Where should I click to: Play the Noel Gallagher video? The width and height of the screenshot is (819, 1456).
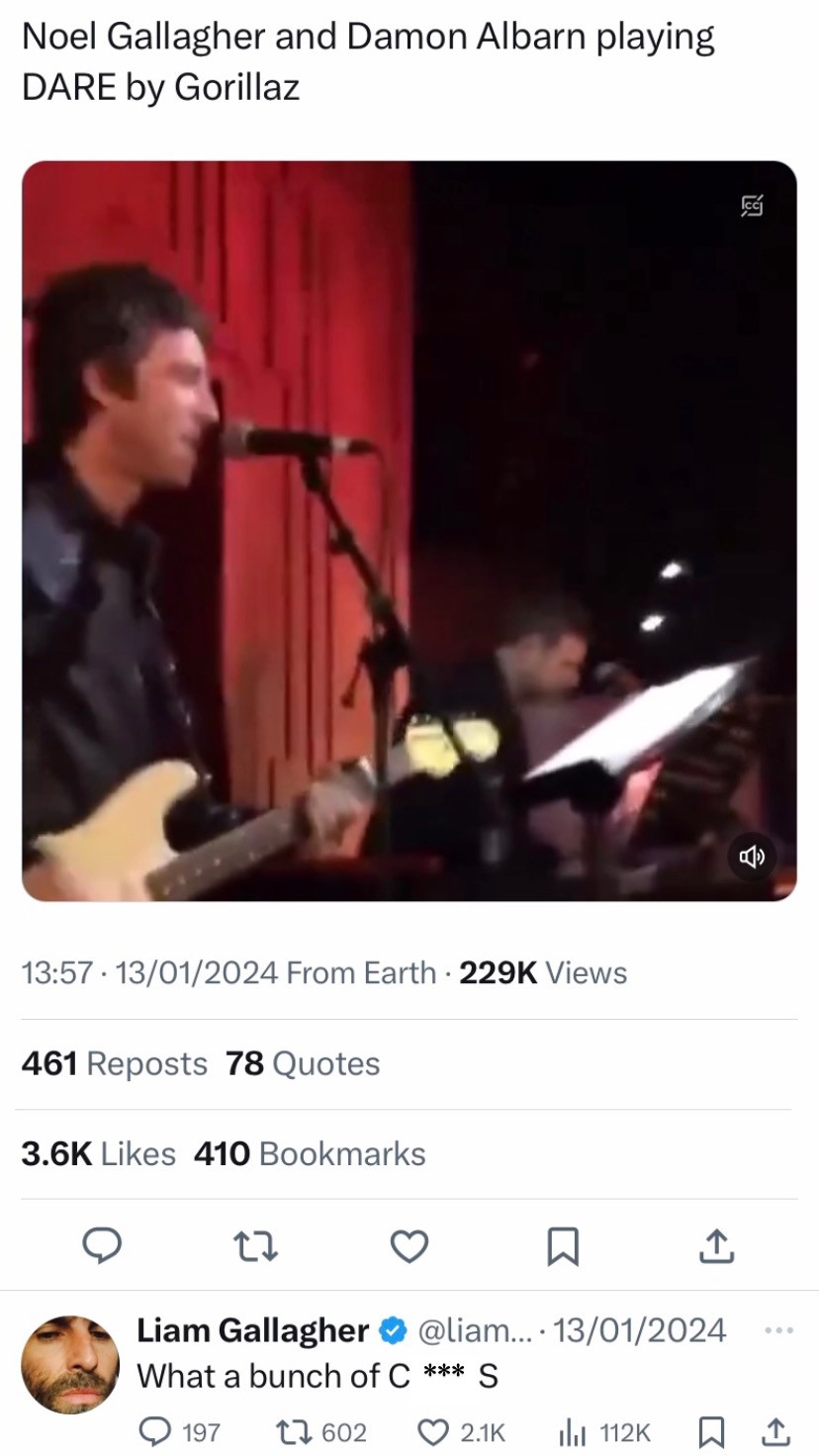[409, 530]
